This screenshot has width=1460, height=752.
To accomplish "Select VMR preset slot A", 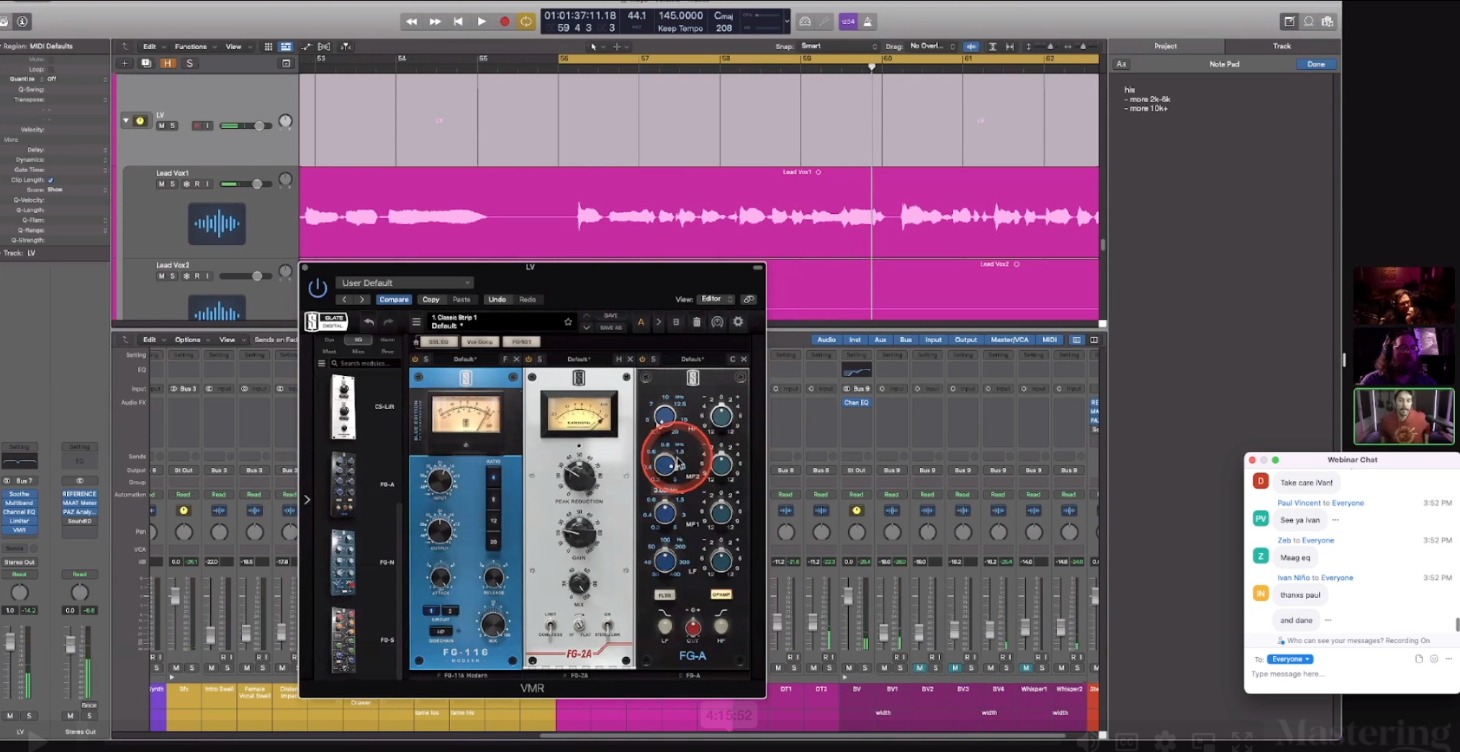I will (641, 322).
